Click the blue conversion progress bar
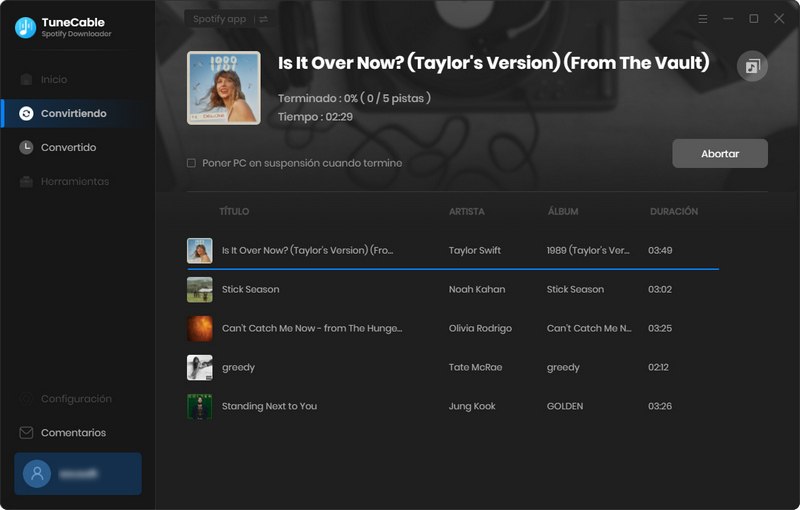The height and width of the screenshot is (510, 800). pos(452,268)
